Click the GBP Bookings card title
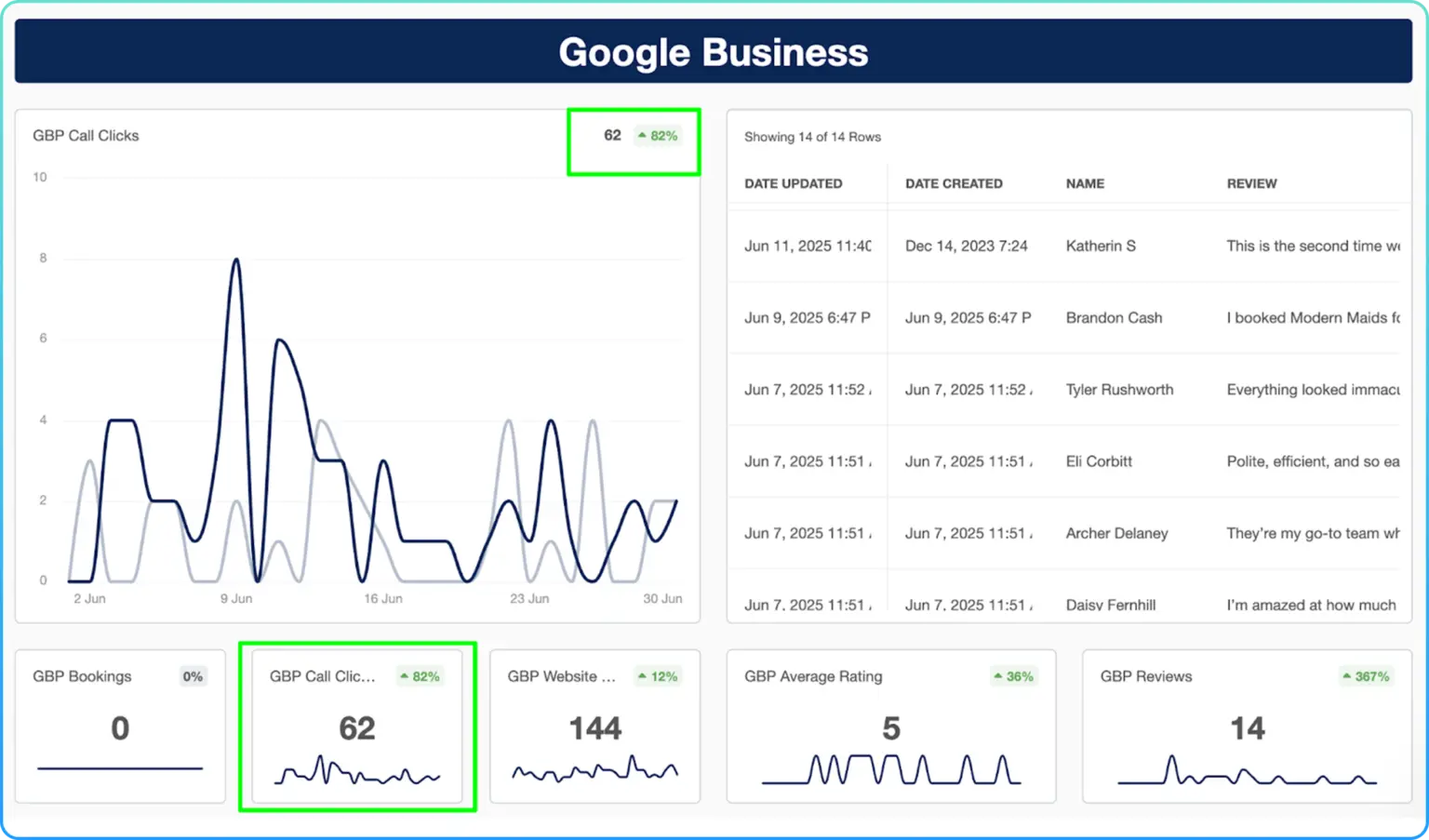Viewport: 1429px width, 840px height. coord(82,676)
